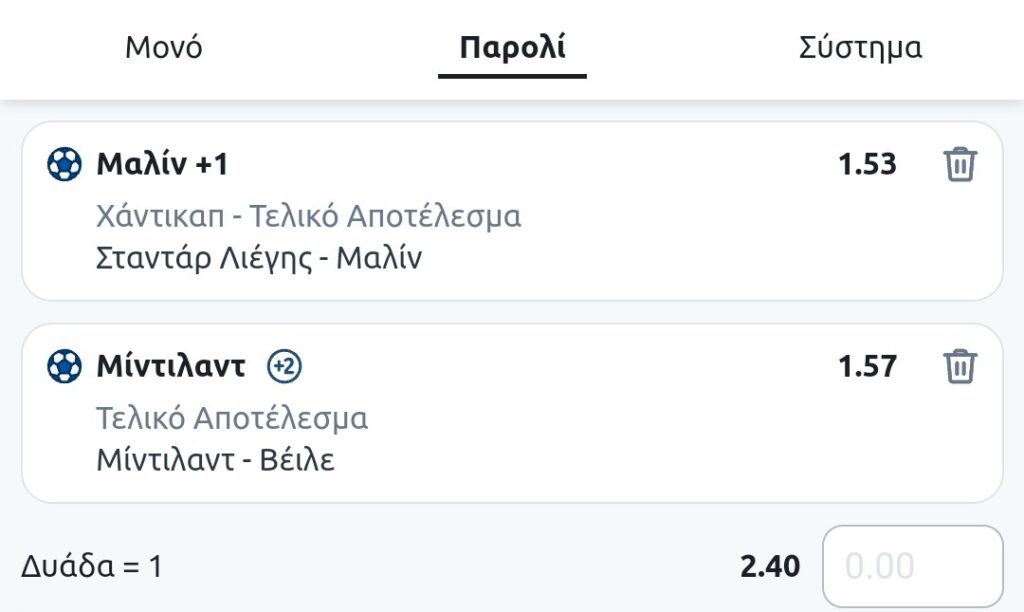Click the 1.57 odds value

(x=867, y=367)
